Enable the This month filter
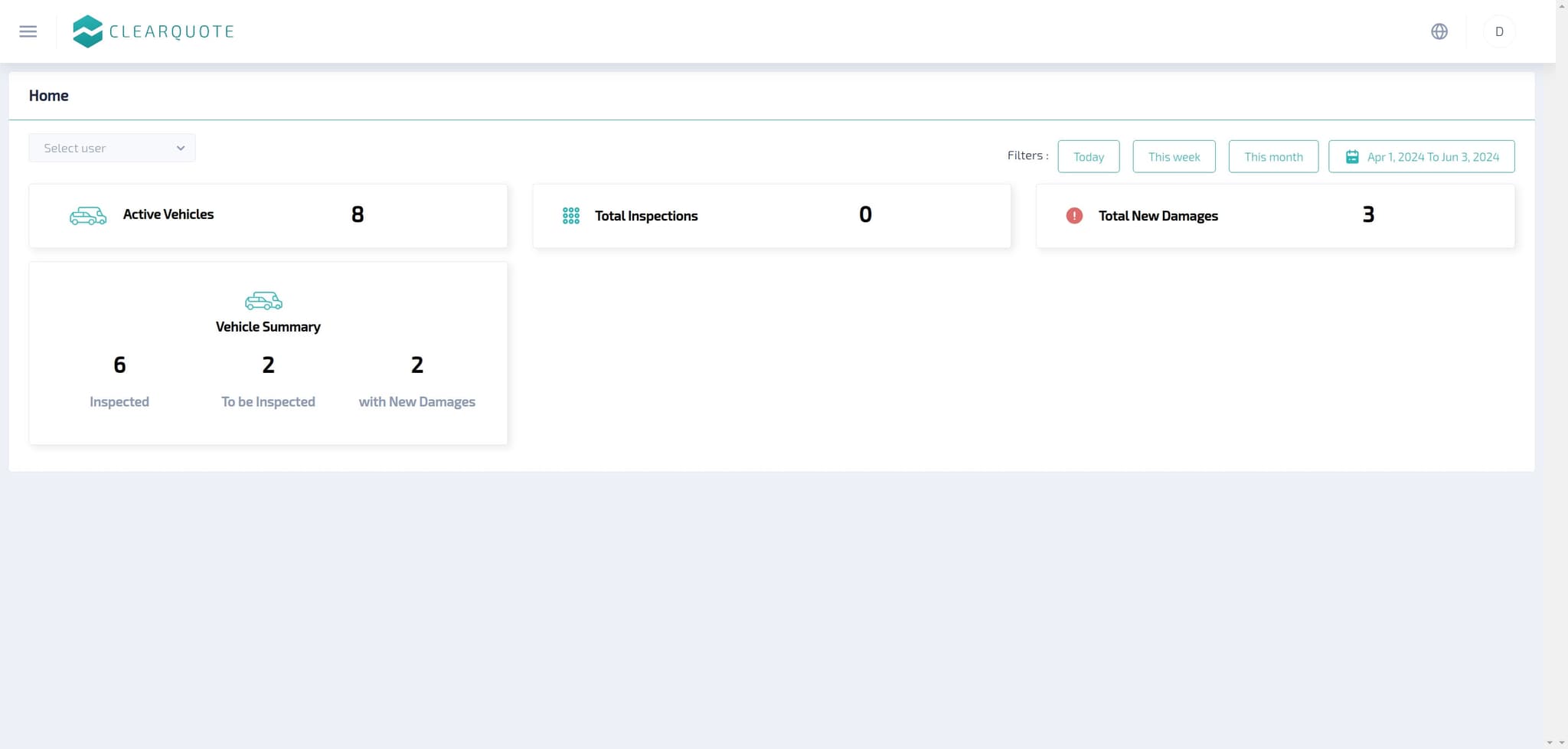Image resolution: width=1568 pixels, height=749 pixels. point(1273,155)
